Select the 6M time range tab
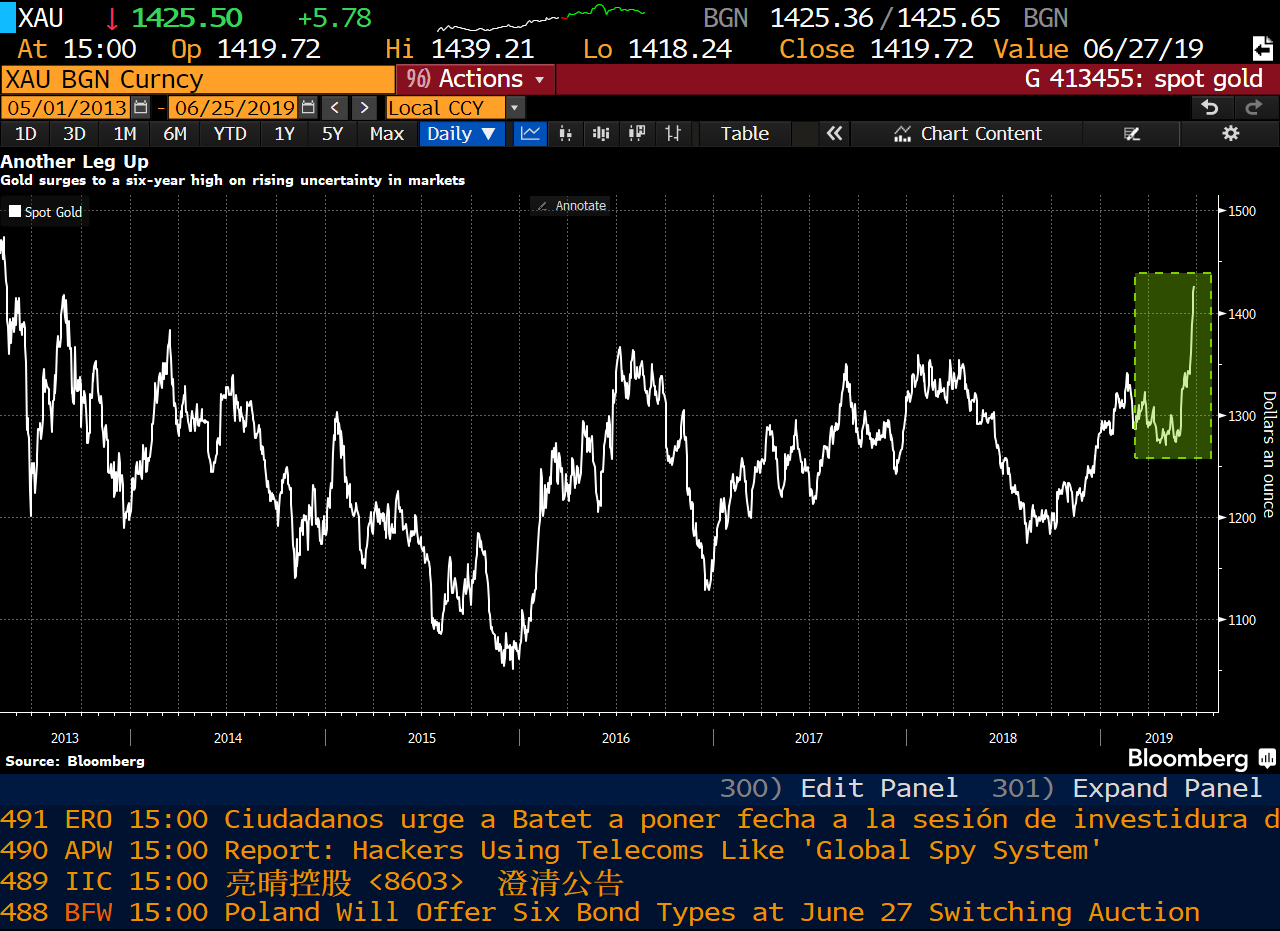Screen dimensions: 1280x931 (x=175, y=134)
